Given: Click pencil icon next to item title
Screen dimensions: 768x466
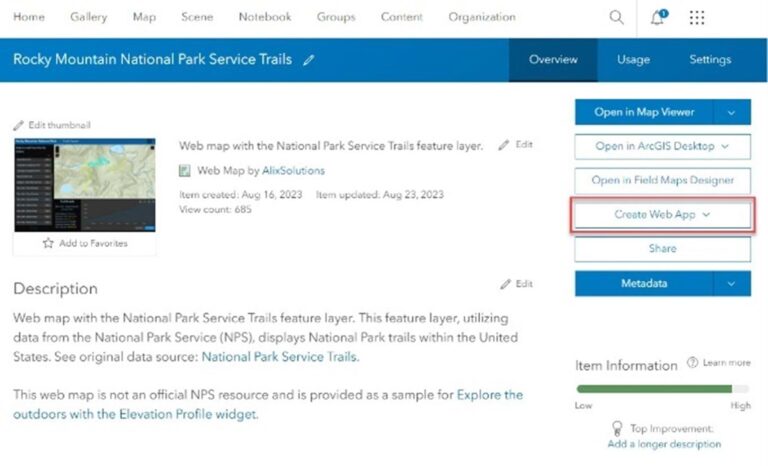Looking at the screenshot, I should pos(309,60).
